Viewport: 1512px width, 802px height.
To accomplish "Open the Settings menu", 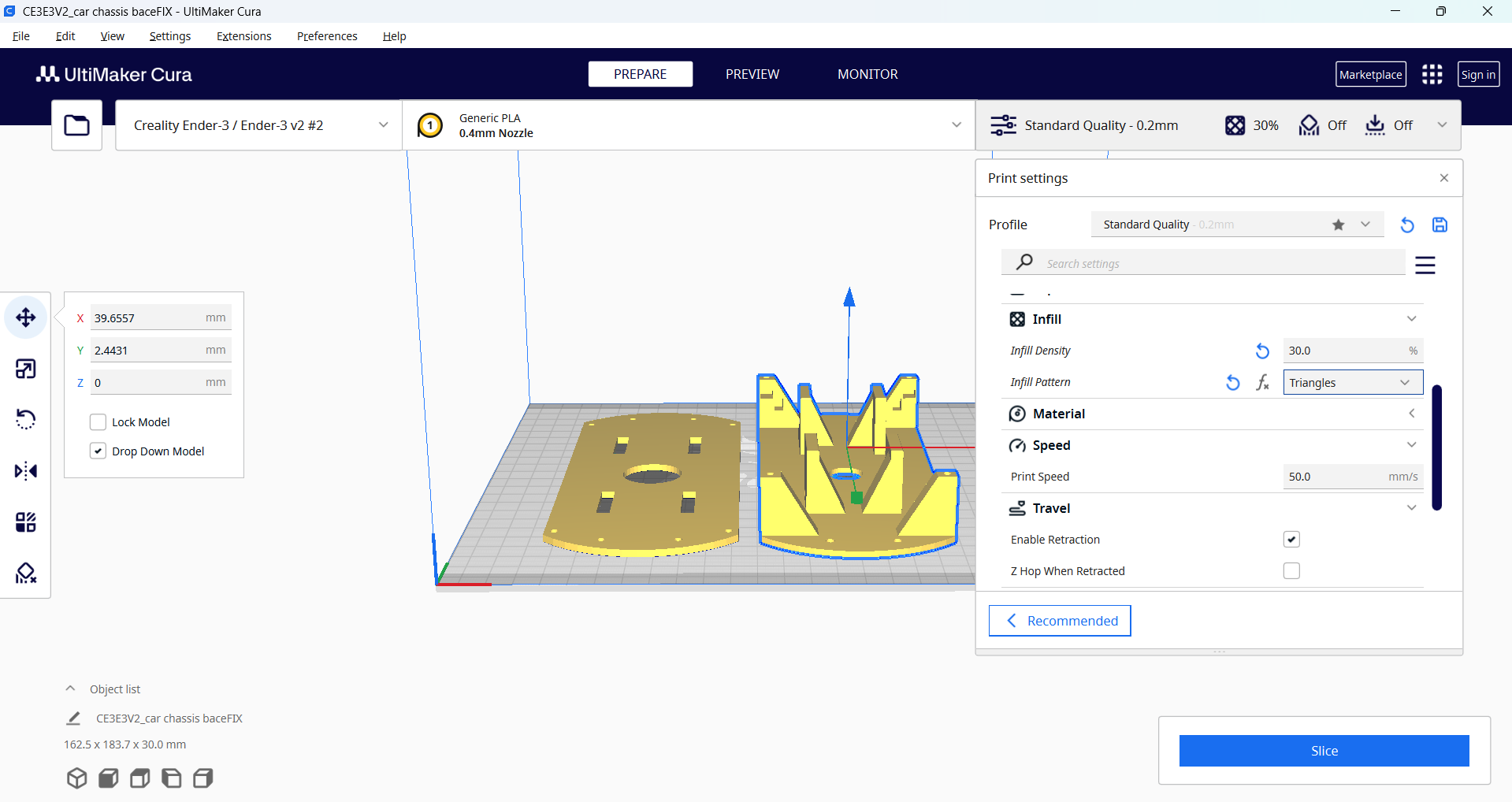I will [x=170, y=36].
